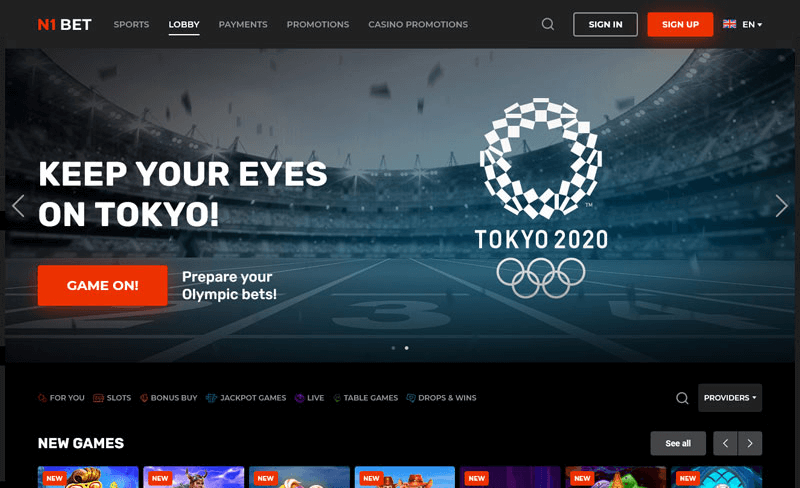Screen dimensions: 800x488
Task: Click the Sign In button
Action: (605, 25)
